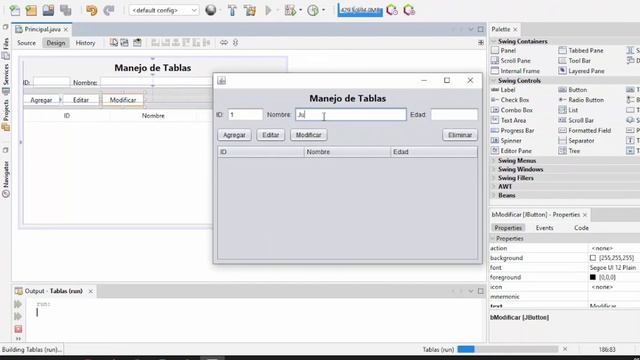
Task: Expand the Swing Menus palette category
Action: [493, 161]
